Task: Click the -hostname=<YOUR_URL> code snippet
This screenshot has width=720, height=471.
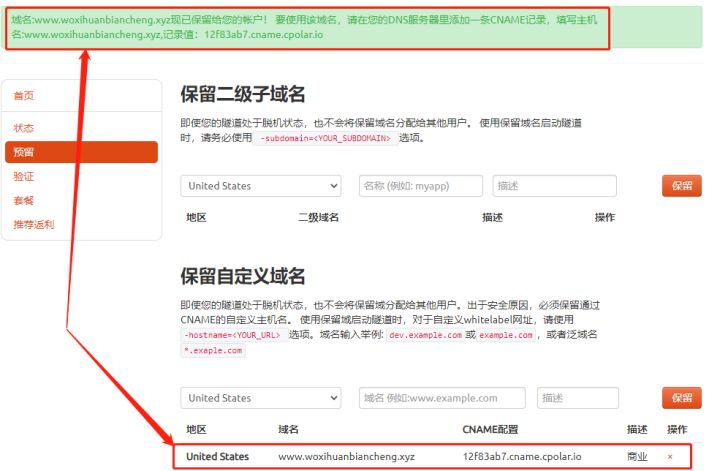Action: [234, 335]
